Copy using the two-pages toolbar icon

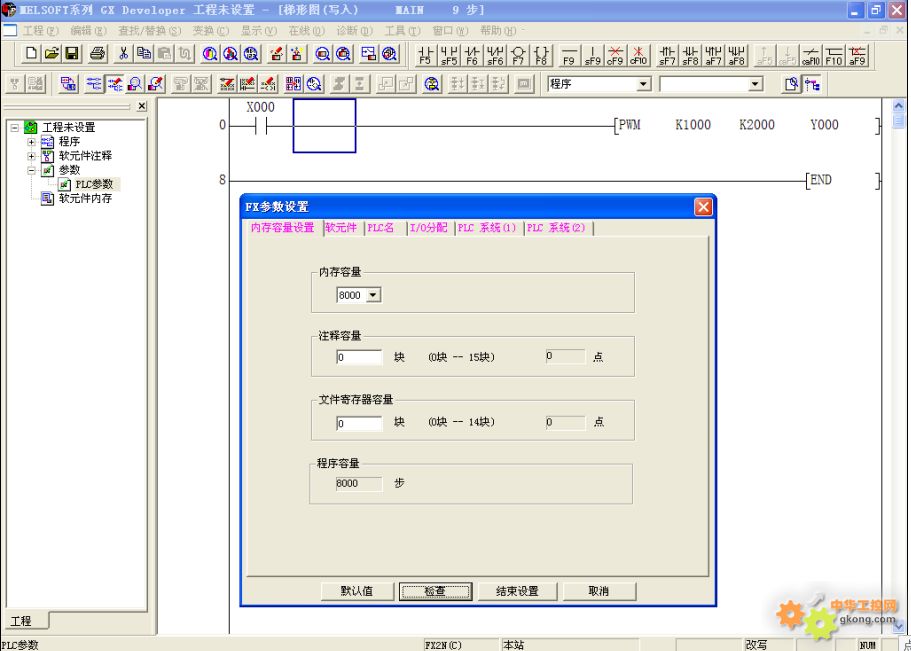coord(144,55)
